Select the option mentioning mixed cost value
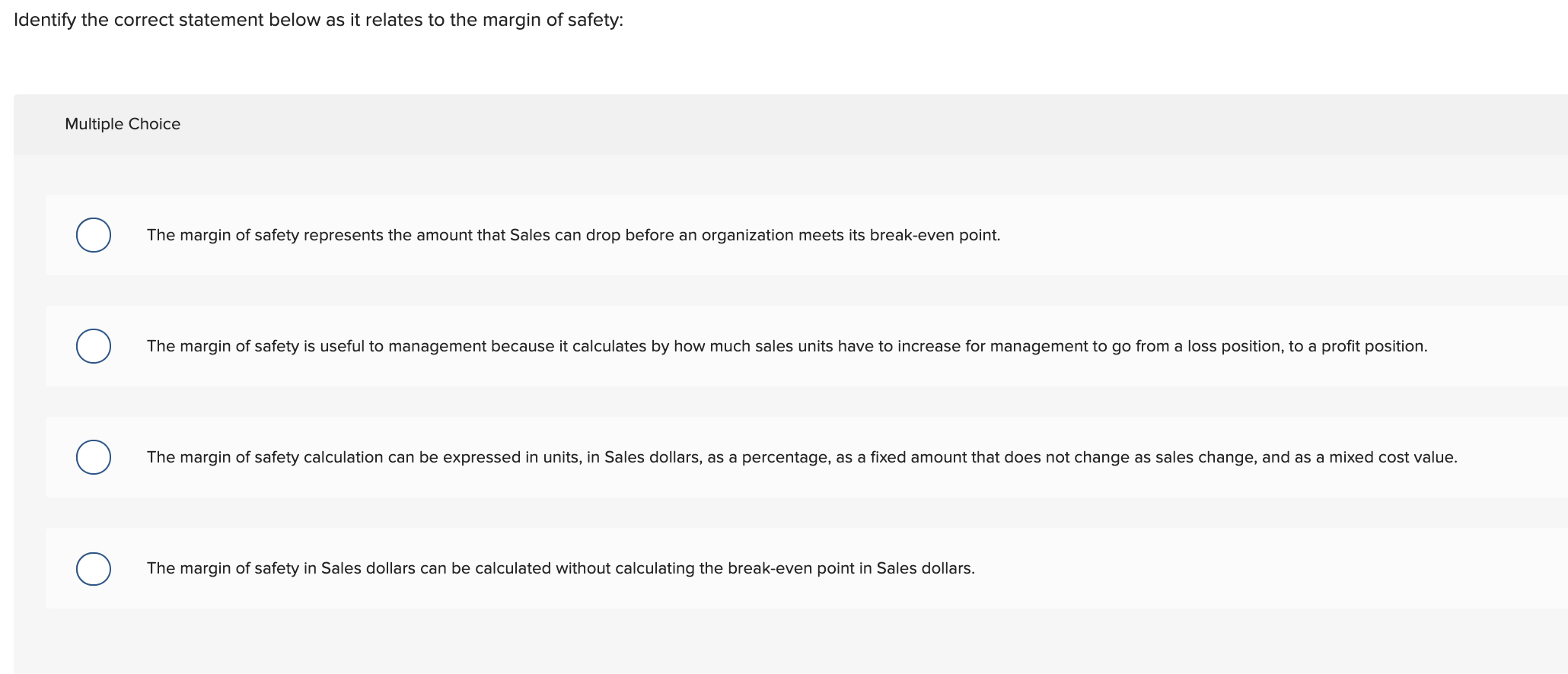This screenshot has height=674, width=1568. click(x=93, y=456)
